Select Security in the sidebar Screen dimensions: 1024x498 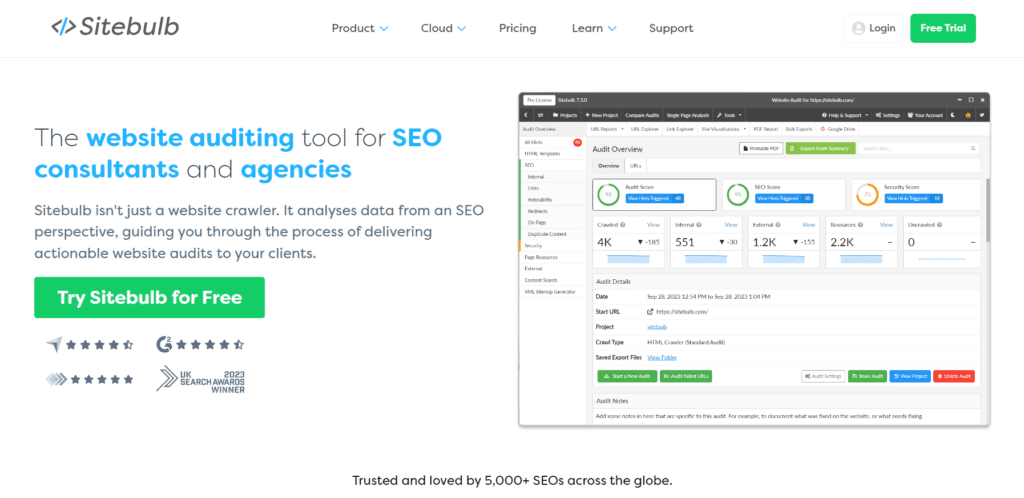[x=552, y=245]
